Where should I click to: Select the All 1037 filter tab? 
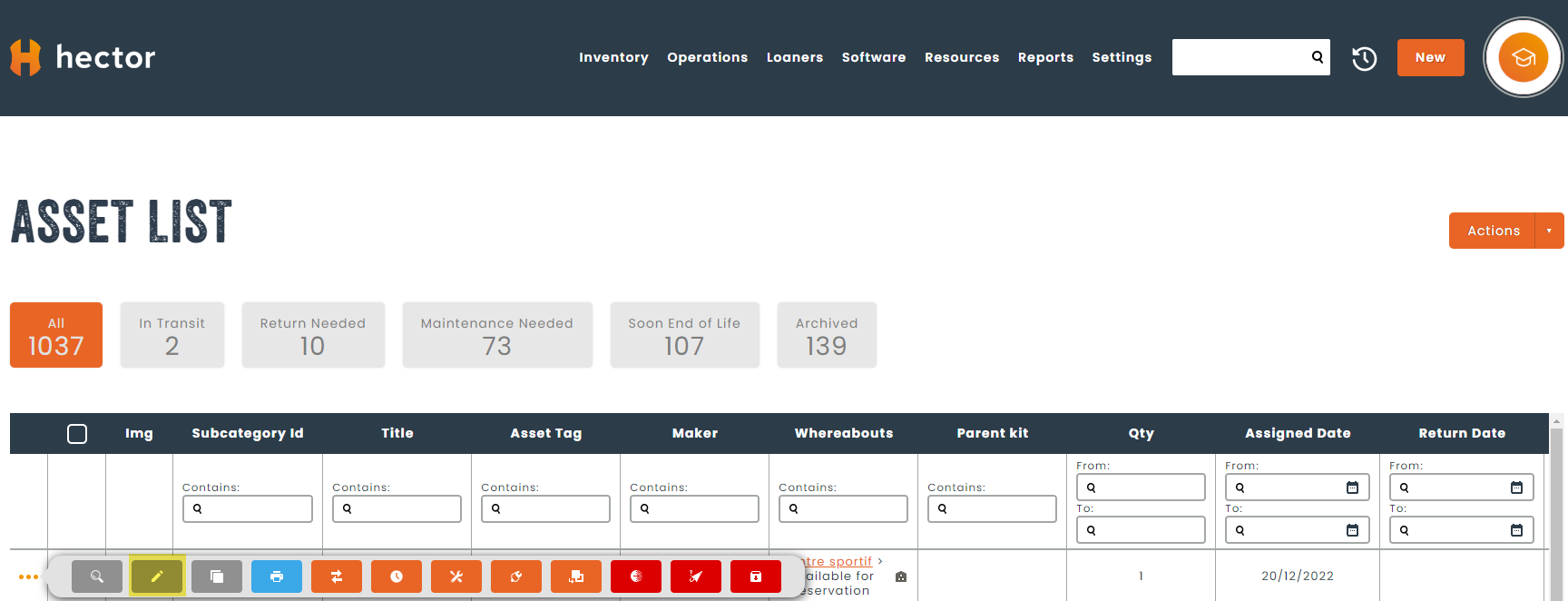pos(56,335)
